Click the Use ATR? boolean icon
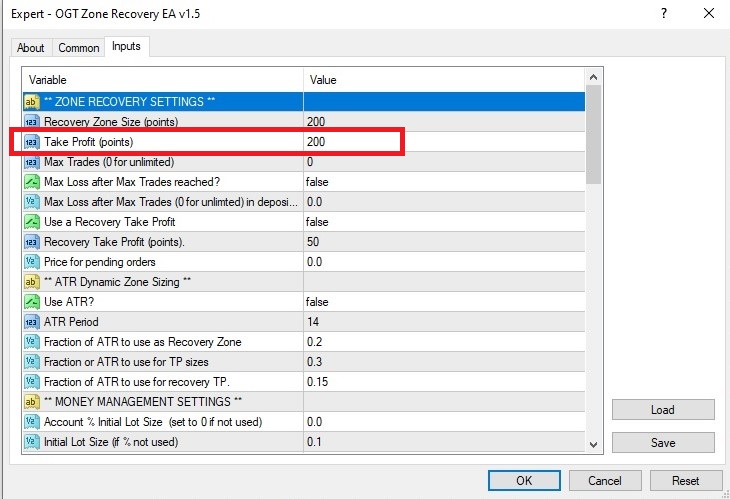This screenshot has width=730, height=499. (32, 302)
